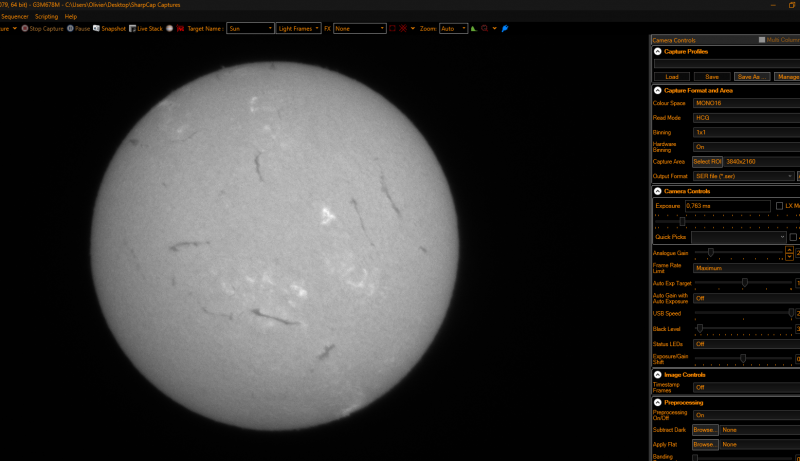Click the Select ROI button
The width and height of the screenshot is (800, 461).
click(x=707, y=162)
